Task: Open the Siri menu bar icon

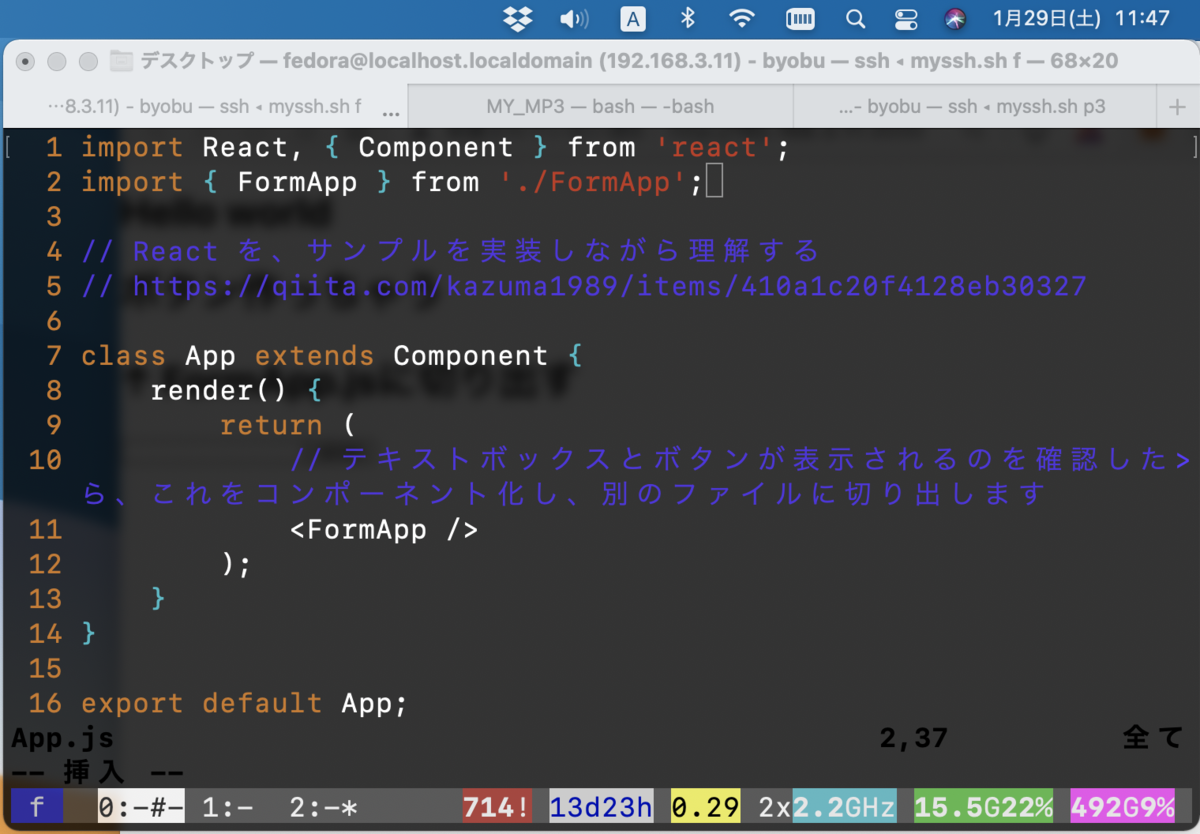Action: click(956, 18)
